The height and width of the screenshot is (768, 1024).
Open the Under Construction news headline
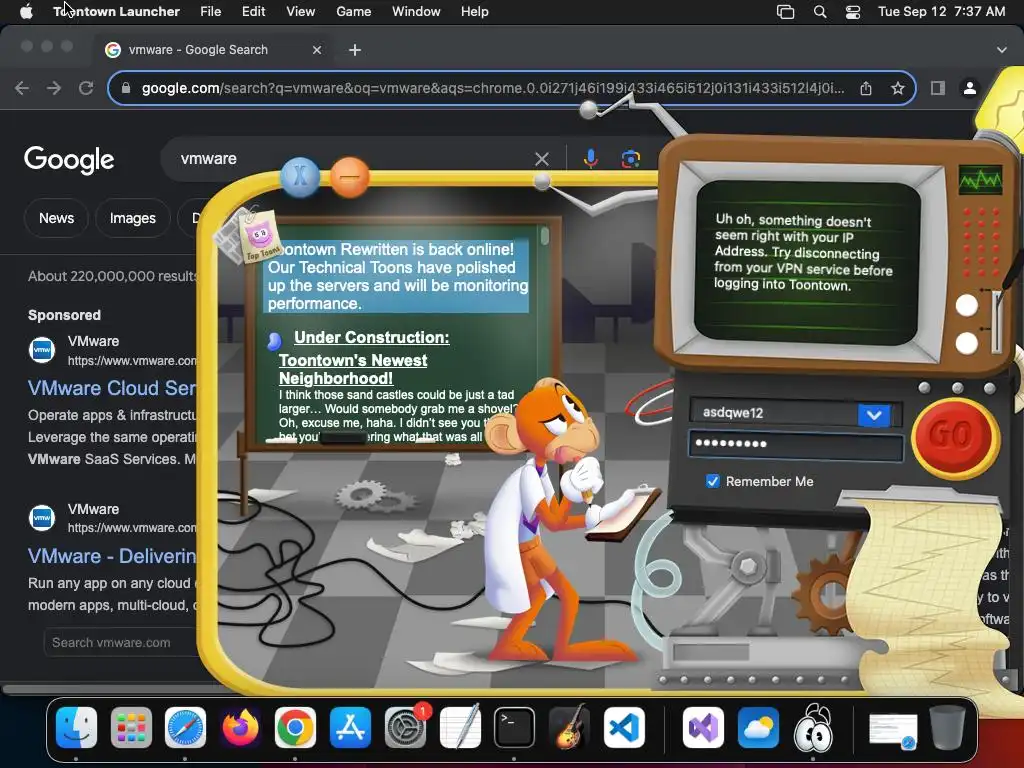[x=372, y=338]
